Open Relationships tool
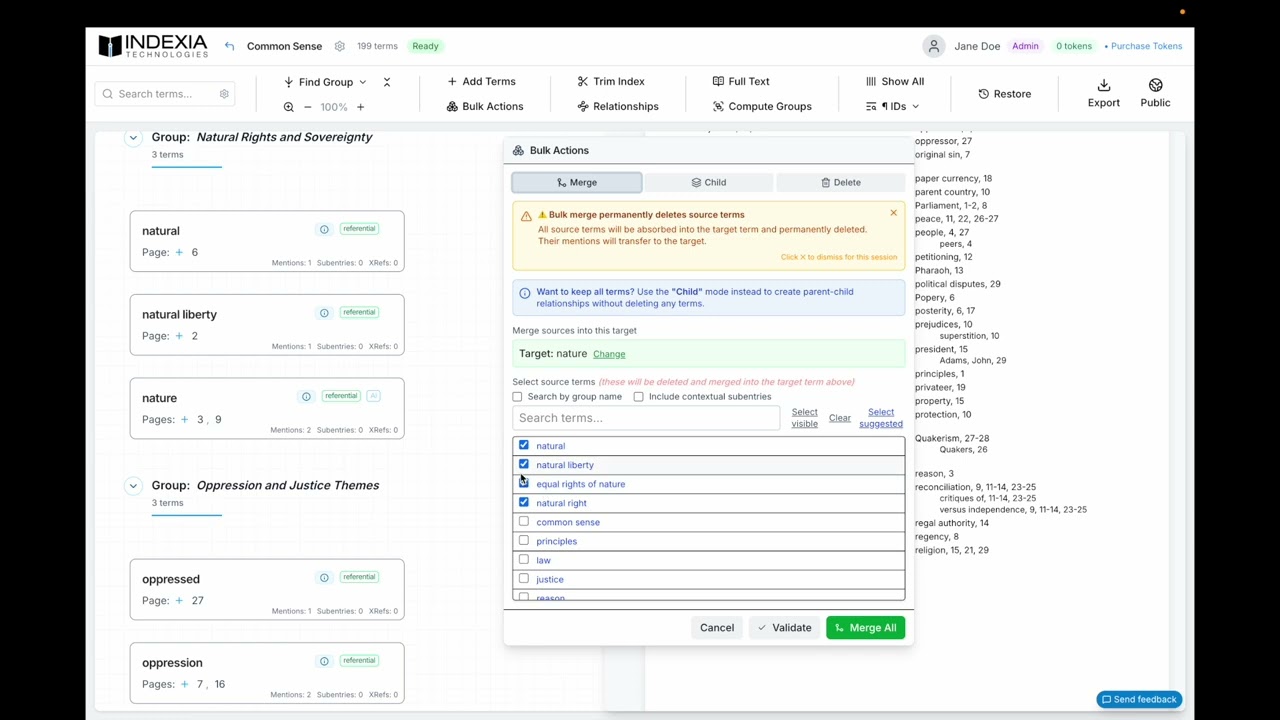 click(x=618, y=107)
